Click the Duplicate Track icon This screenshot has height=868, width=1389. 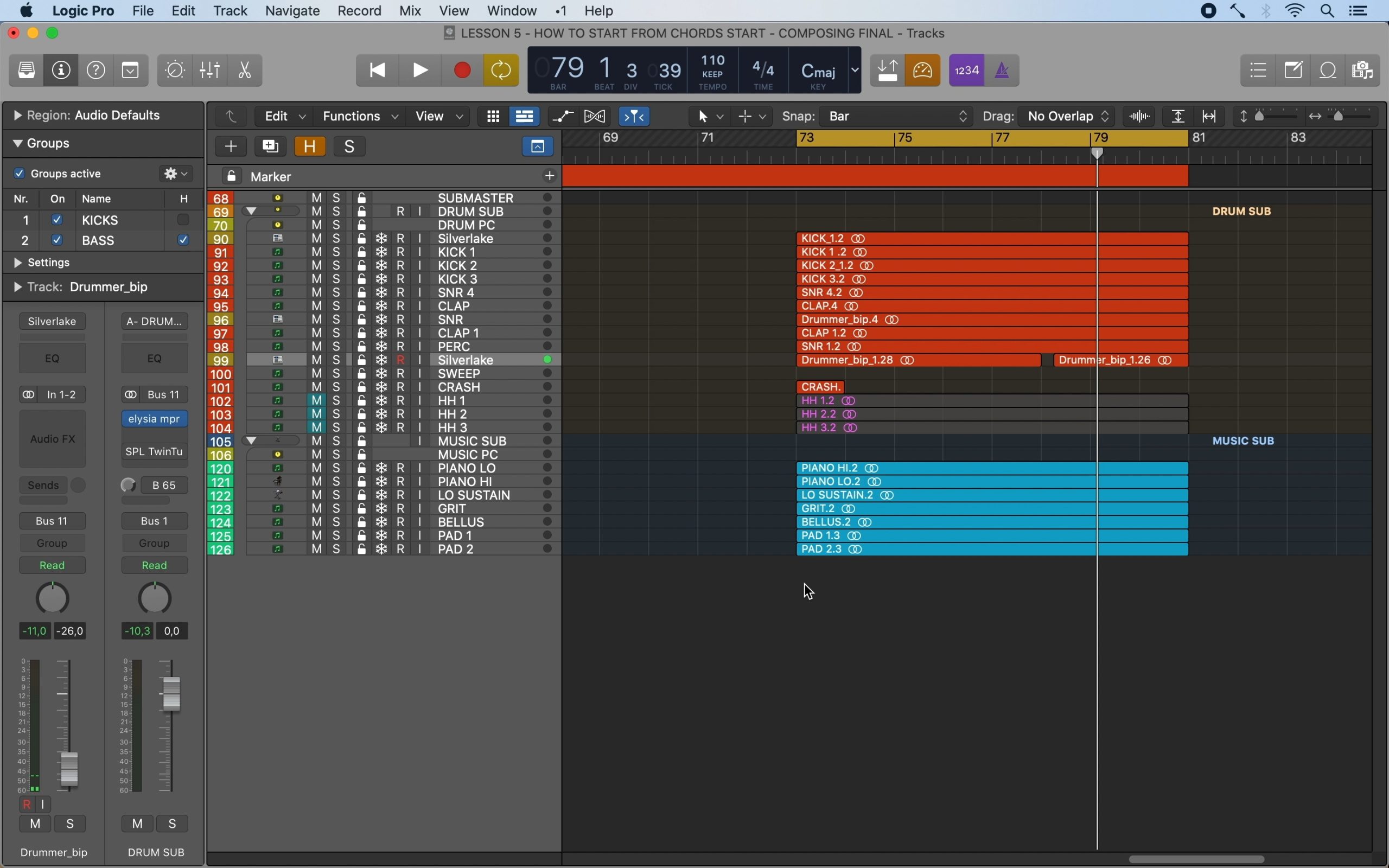pos(270,146)
